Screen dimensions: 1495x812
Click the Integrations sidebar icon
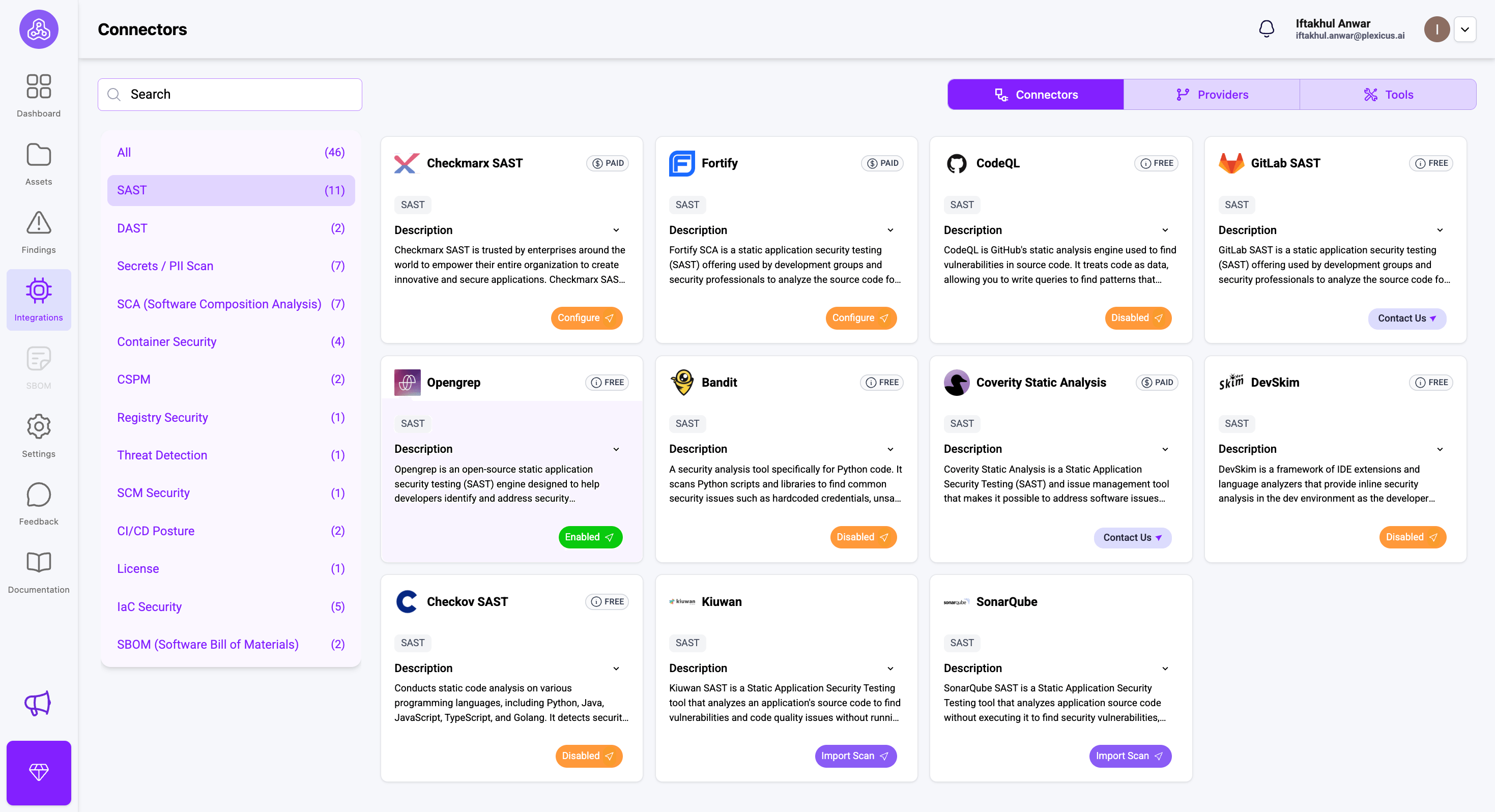38,299
